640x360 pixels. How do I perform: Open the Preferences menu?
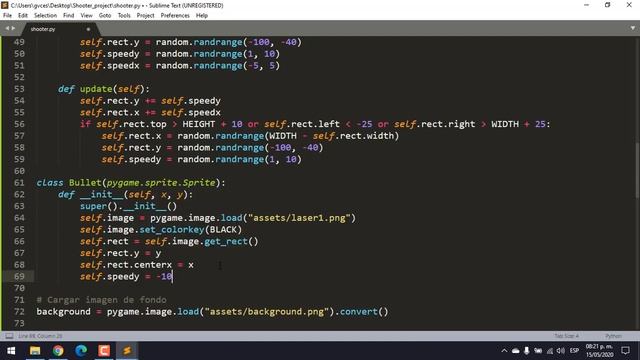coord(175,16)
